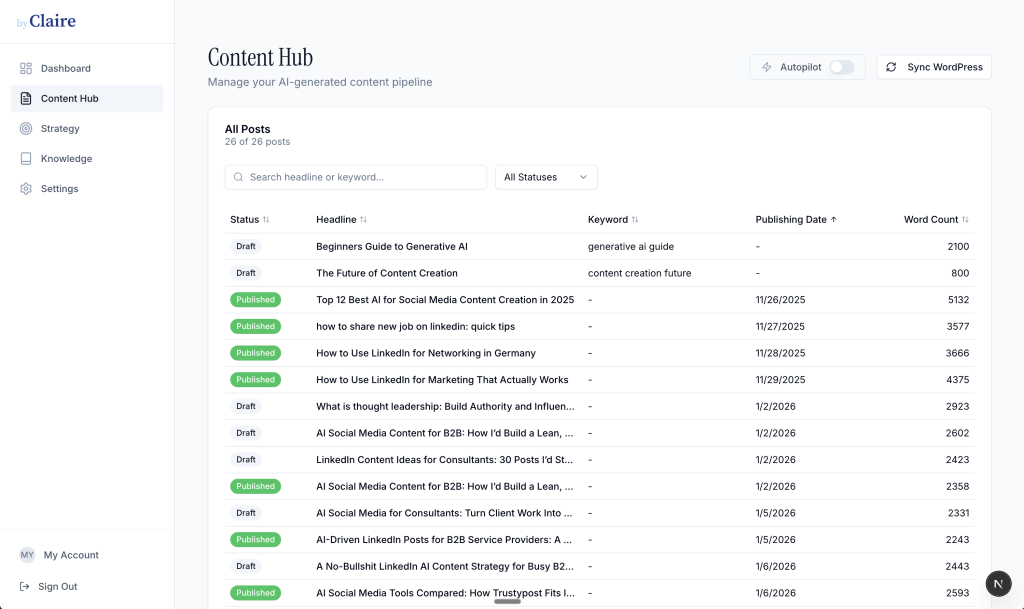1024x609 pixels.
Task: Click the round N badge icon
Action: click(x=998, y=584)
